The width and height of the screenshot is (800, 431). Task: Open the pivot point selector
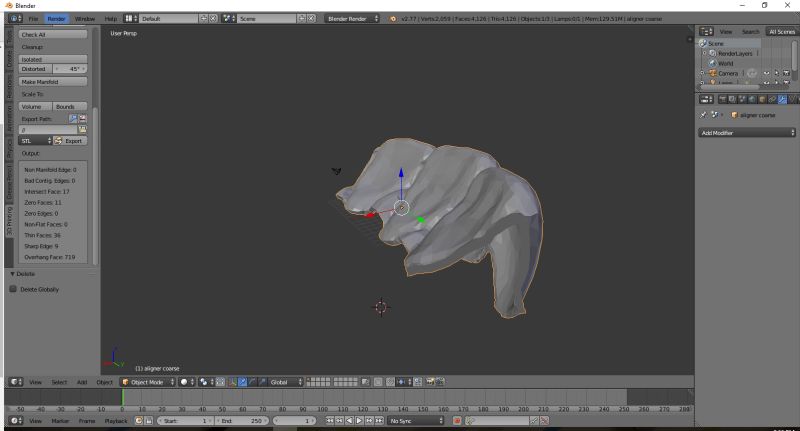click(x=206, y=382)
